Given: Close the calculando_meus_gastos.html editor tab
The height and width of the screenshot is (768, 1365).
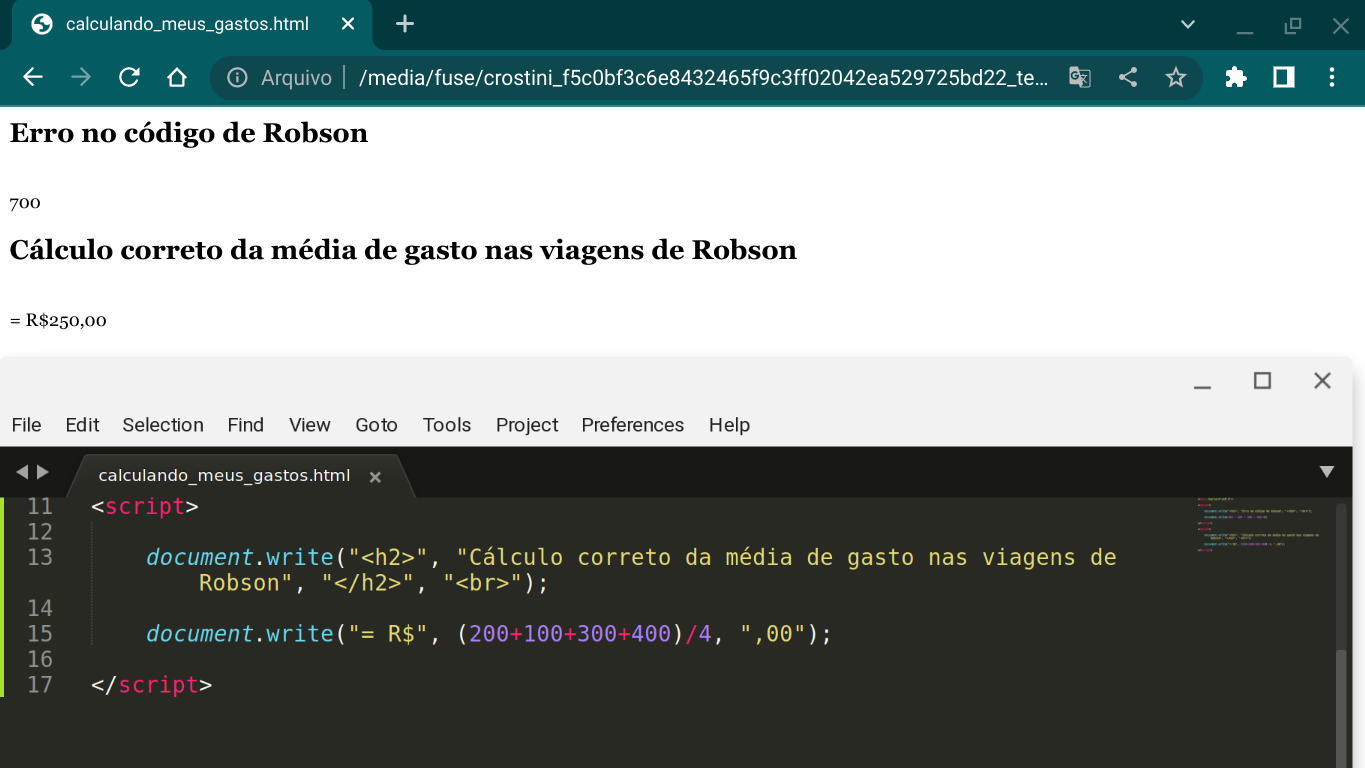Looking at the screenshot, I should (x=375, y=477).
